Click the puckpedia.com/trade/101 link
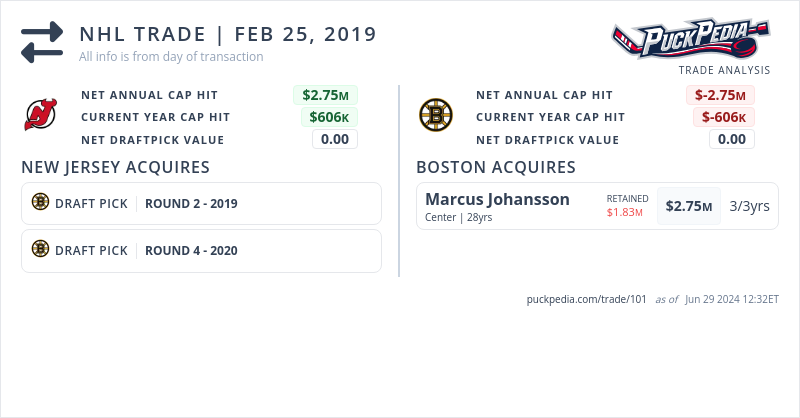 coord(587,299)
